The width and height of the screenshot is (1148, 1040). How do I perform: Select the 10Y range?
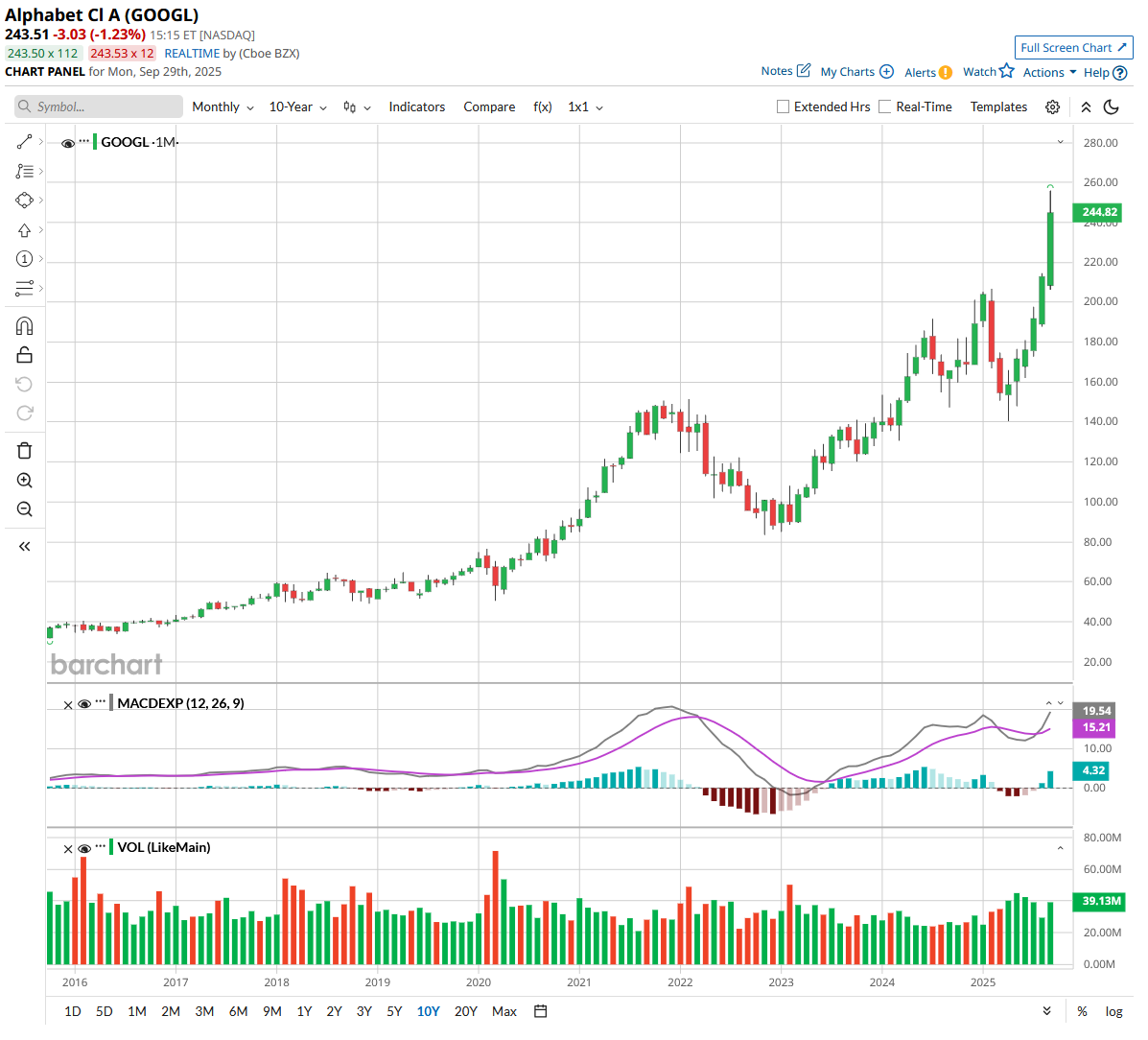pos(429,1011)
